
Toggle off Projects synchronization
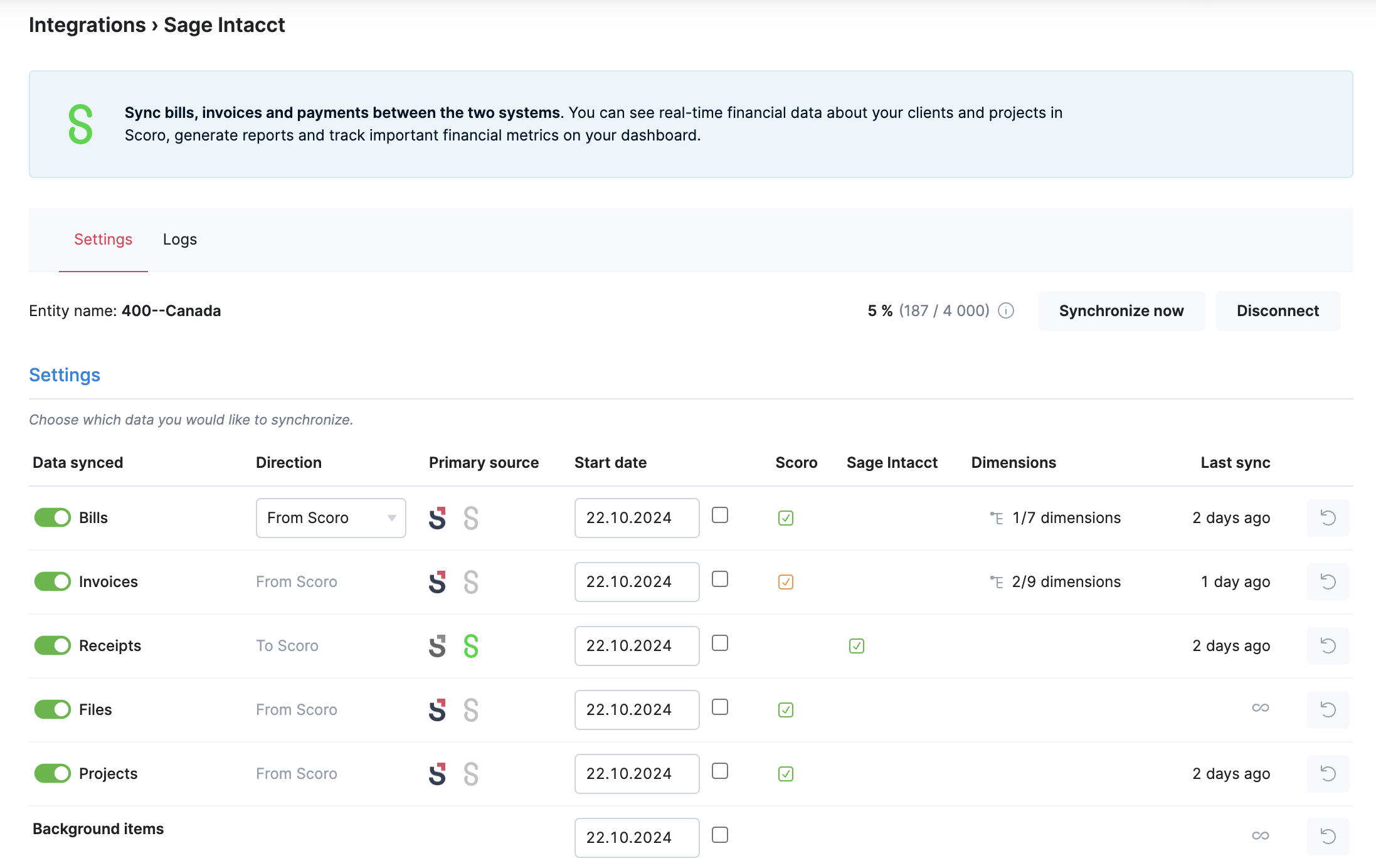(53, 774)
